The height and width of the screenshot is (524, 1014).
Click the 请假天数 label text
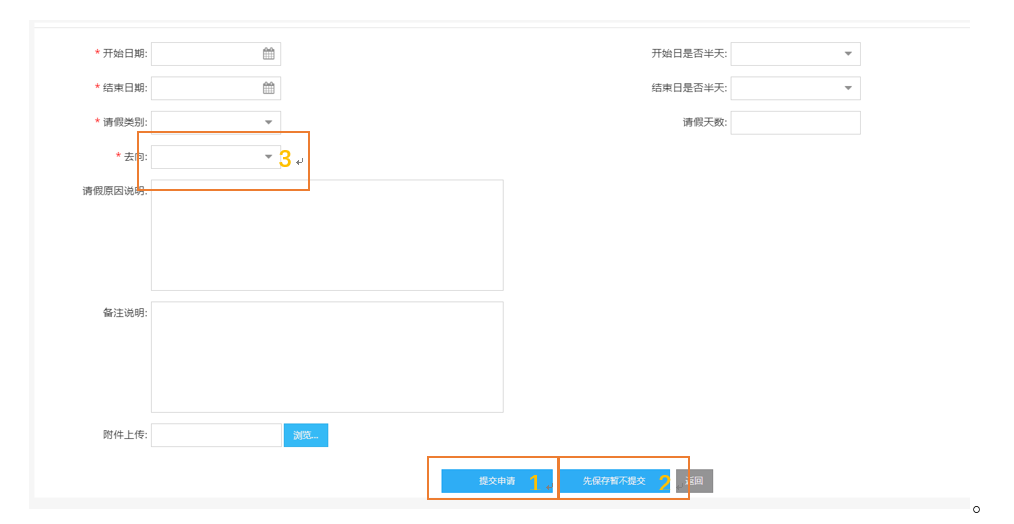(704, 123)
